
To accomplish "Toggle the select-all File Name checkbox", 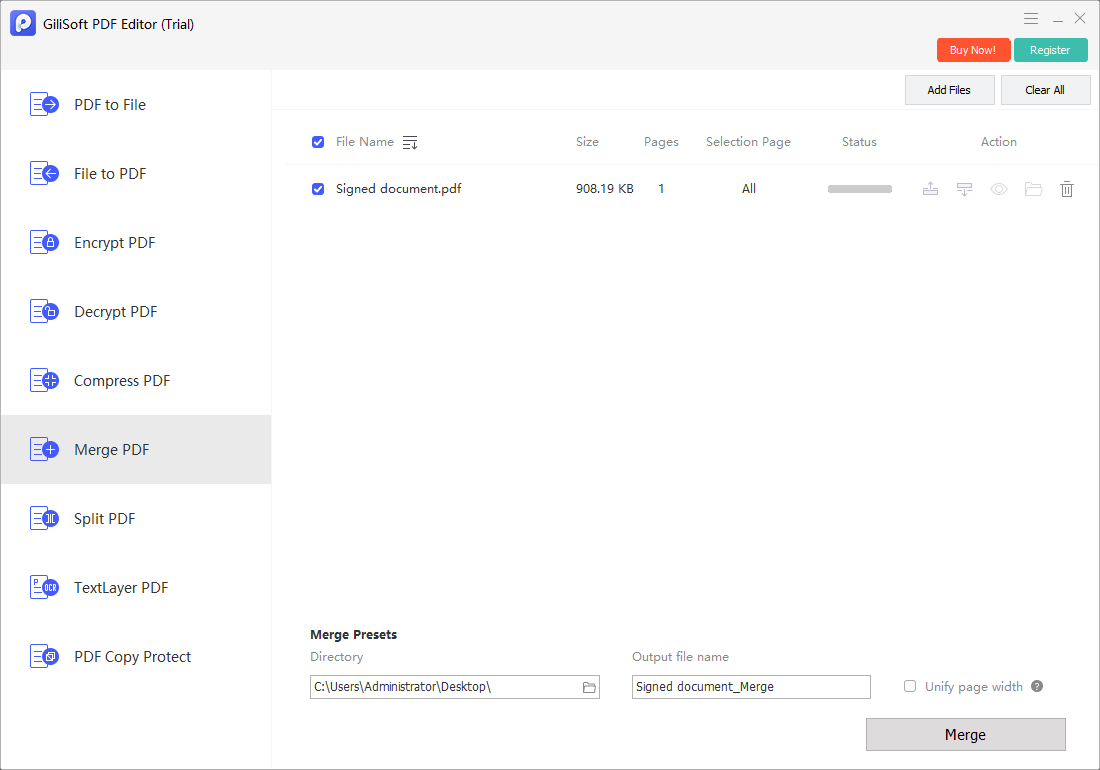I will click(318, 142).
